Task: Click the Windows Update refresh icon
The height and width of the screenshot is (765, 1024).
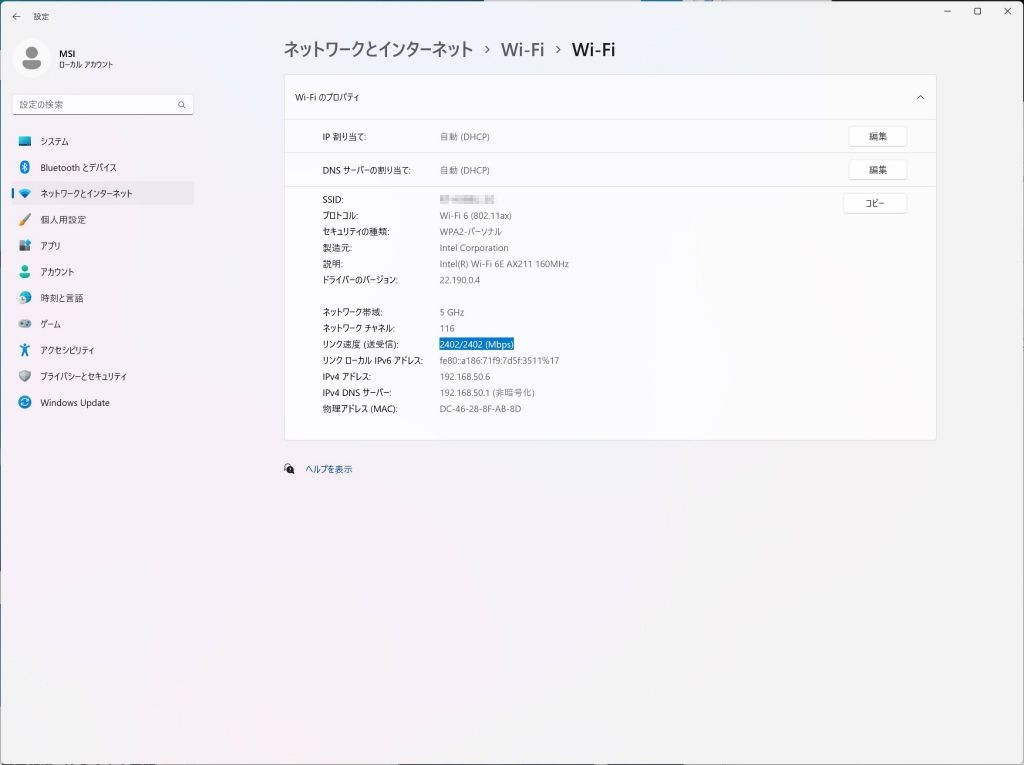Action: 25,402
